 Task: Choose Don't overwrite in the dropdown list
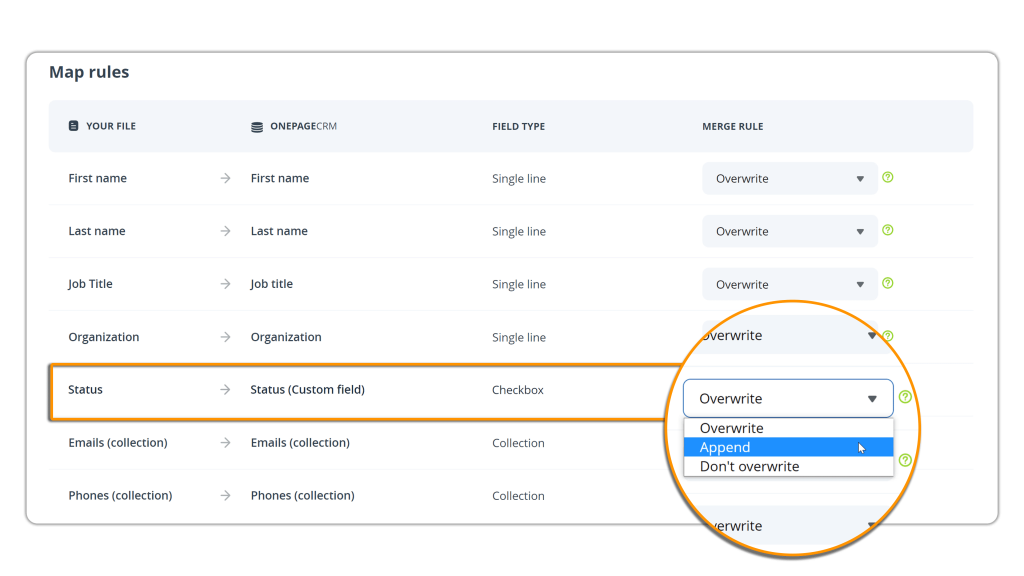pyautogui.click(x=749, y=466)
